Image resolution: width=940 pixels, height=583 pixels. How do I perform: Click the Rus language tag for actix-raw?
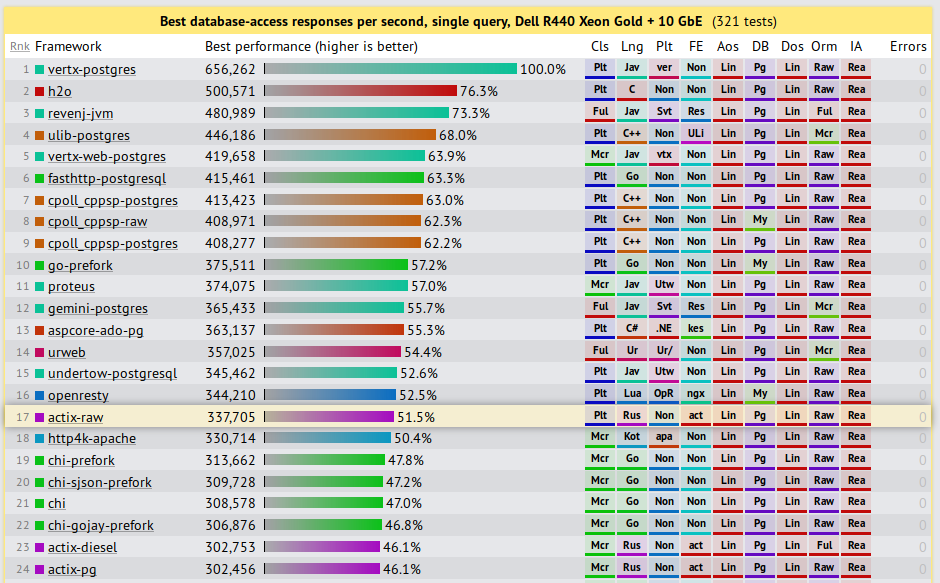click(x=632, y=416)
